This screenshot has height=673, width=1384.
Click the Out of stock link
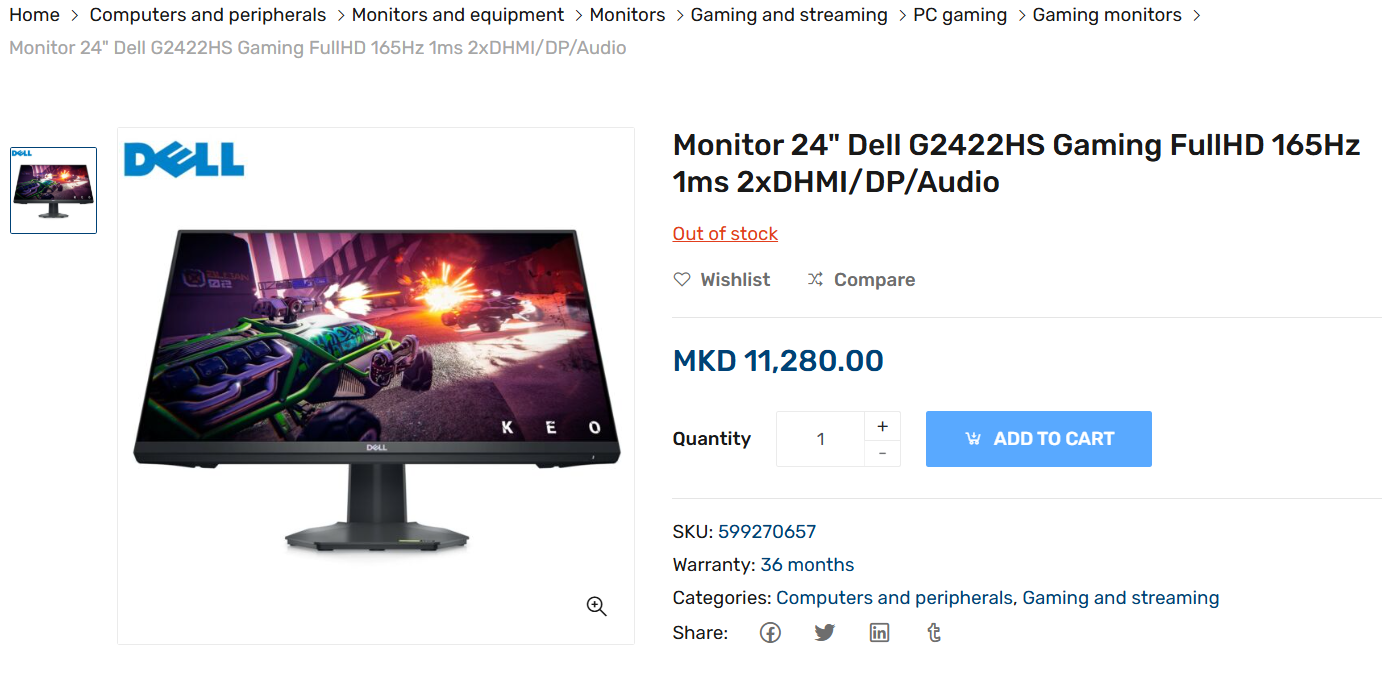tap(725, 234)
